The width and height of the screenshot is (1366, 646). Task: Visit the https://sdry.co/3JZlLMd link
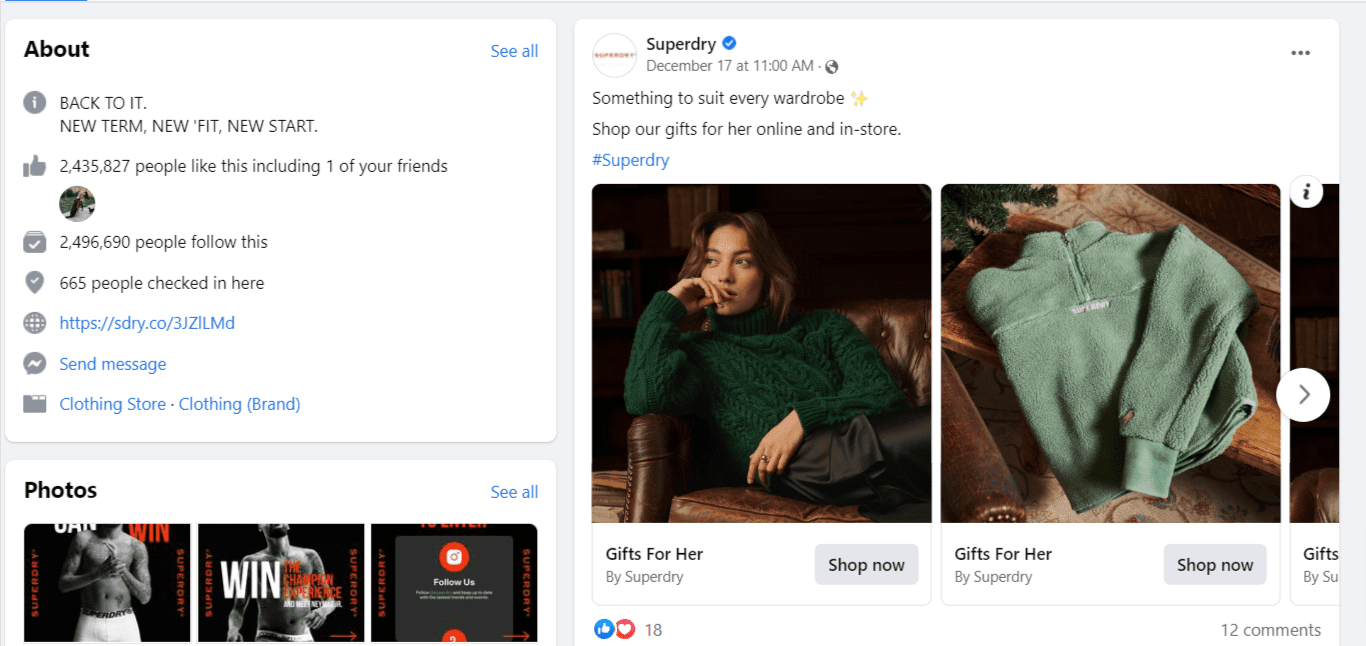(146, 323)
